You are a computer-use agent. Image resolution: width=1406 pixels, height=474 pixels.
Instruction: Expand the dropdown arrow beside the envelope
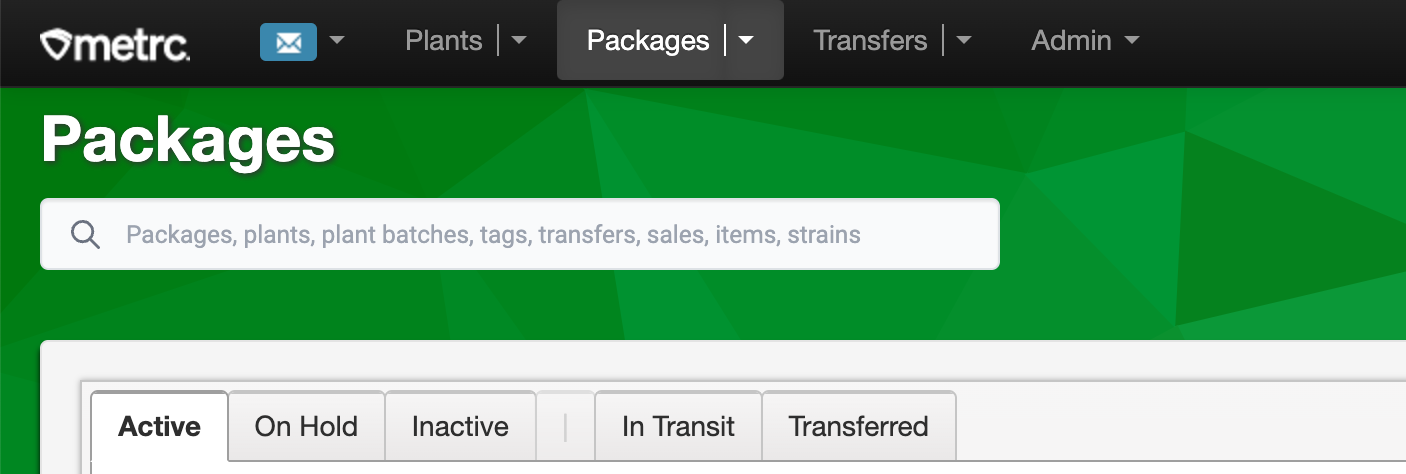[x=337, y=41]
